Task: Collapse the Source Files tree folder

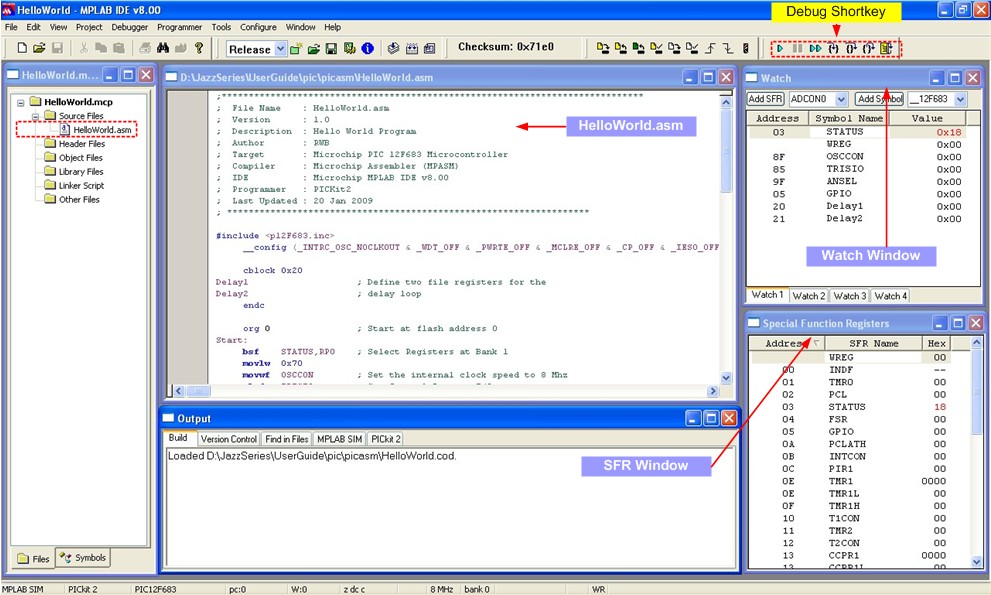Action: 35,116
